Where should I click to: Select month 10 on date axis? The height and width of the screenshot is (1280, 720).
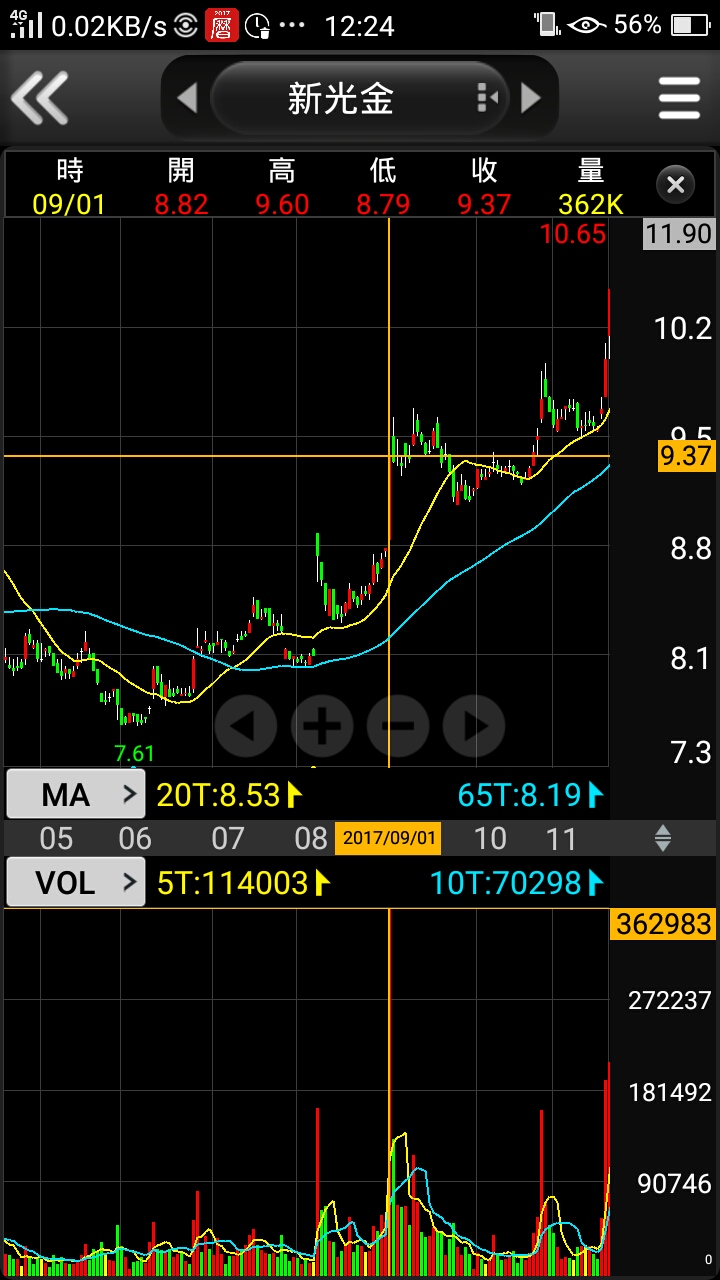click(489, 838)
